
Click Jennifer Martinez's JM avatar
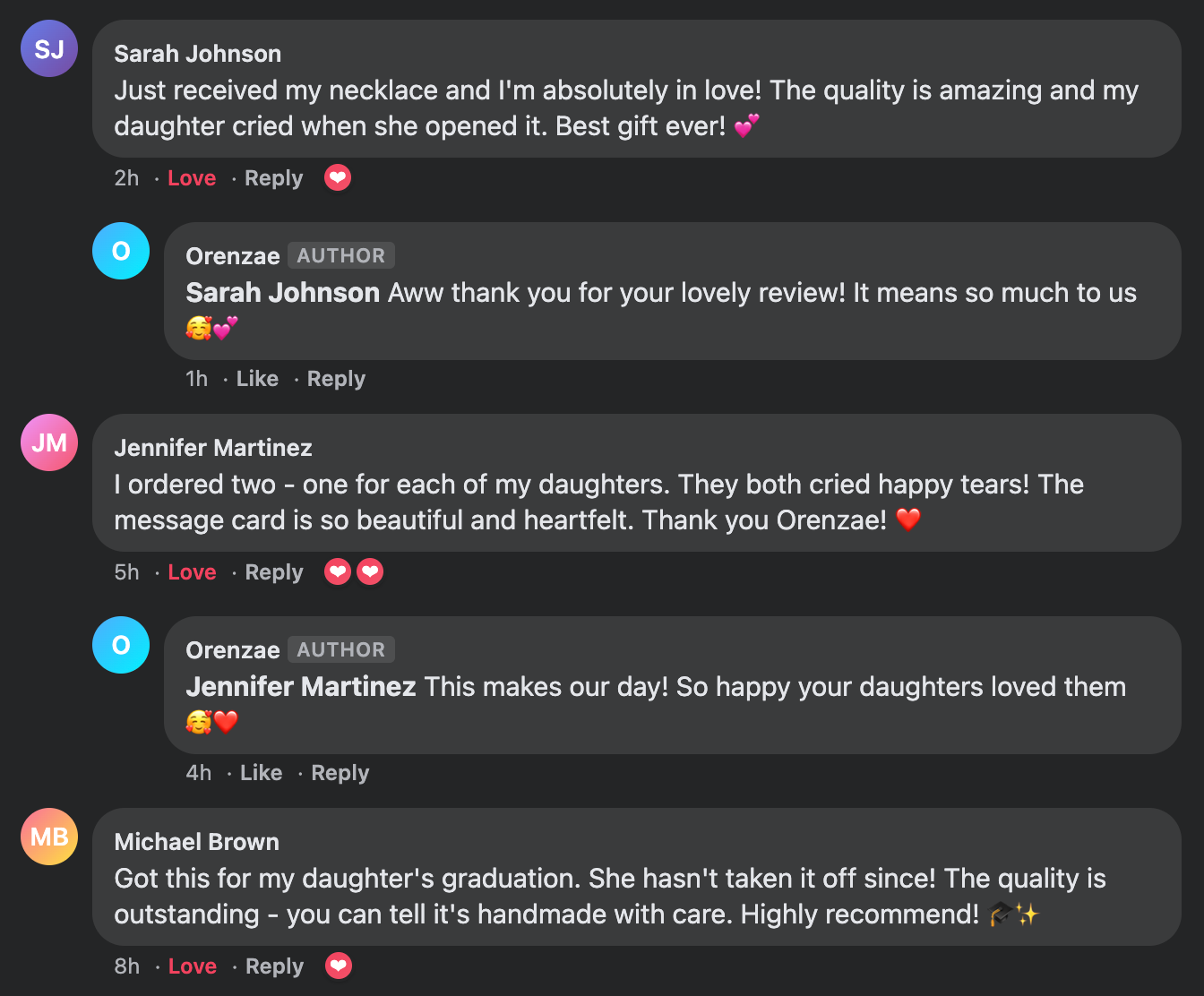(x=49, y=442)
